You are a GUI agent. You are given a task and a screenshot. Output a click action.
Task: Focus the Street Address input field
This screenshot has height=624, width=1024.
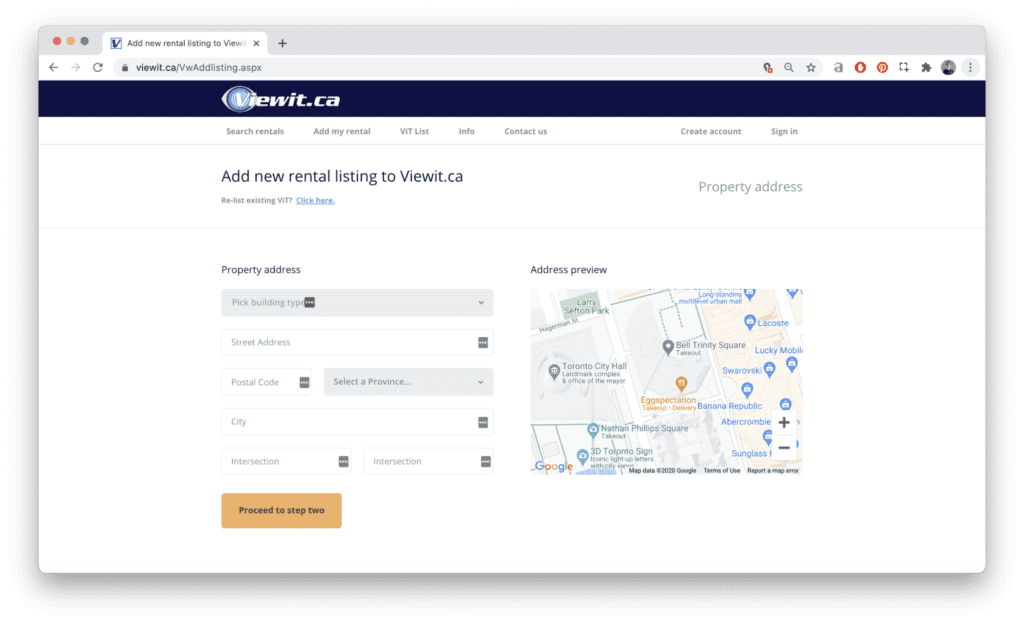(350, 342)
